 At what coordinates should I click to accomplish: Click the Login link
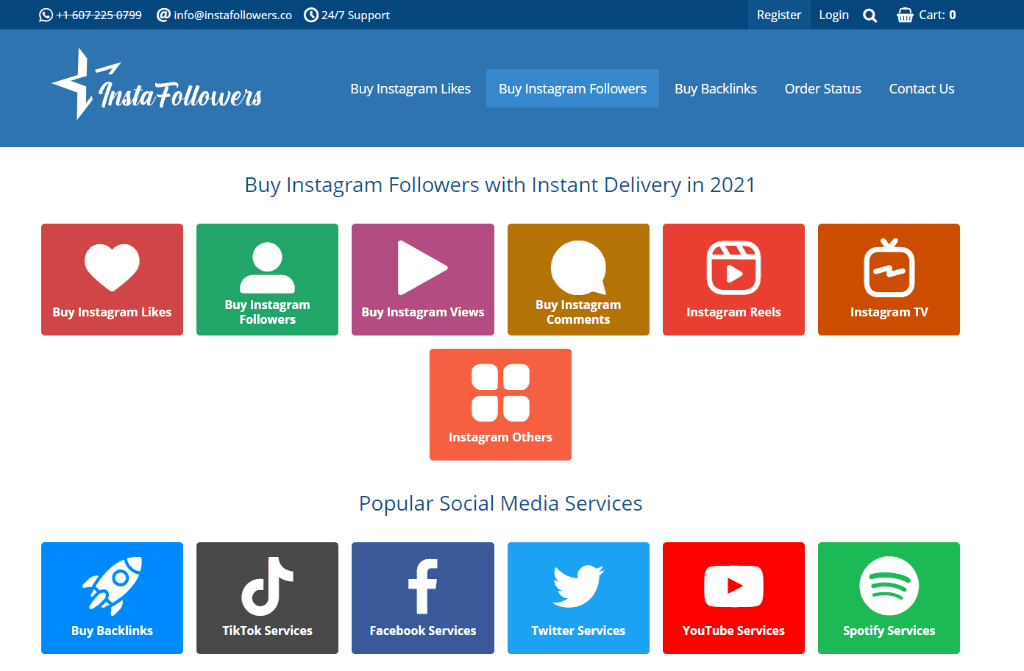coord(834,15)
